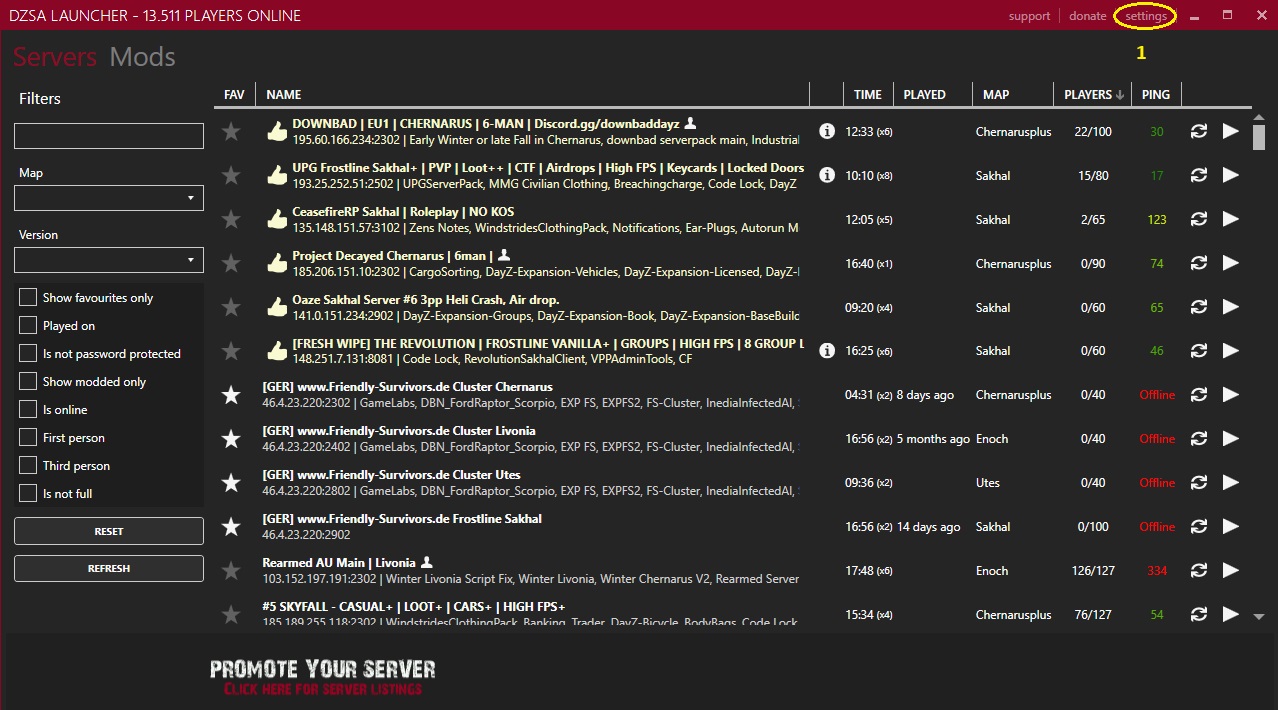This screenshot has width=1278, height=710.
Task: Click the scroll down arrow of server list
Action: click(x=1259, y=617)
